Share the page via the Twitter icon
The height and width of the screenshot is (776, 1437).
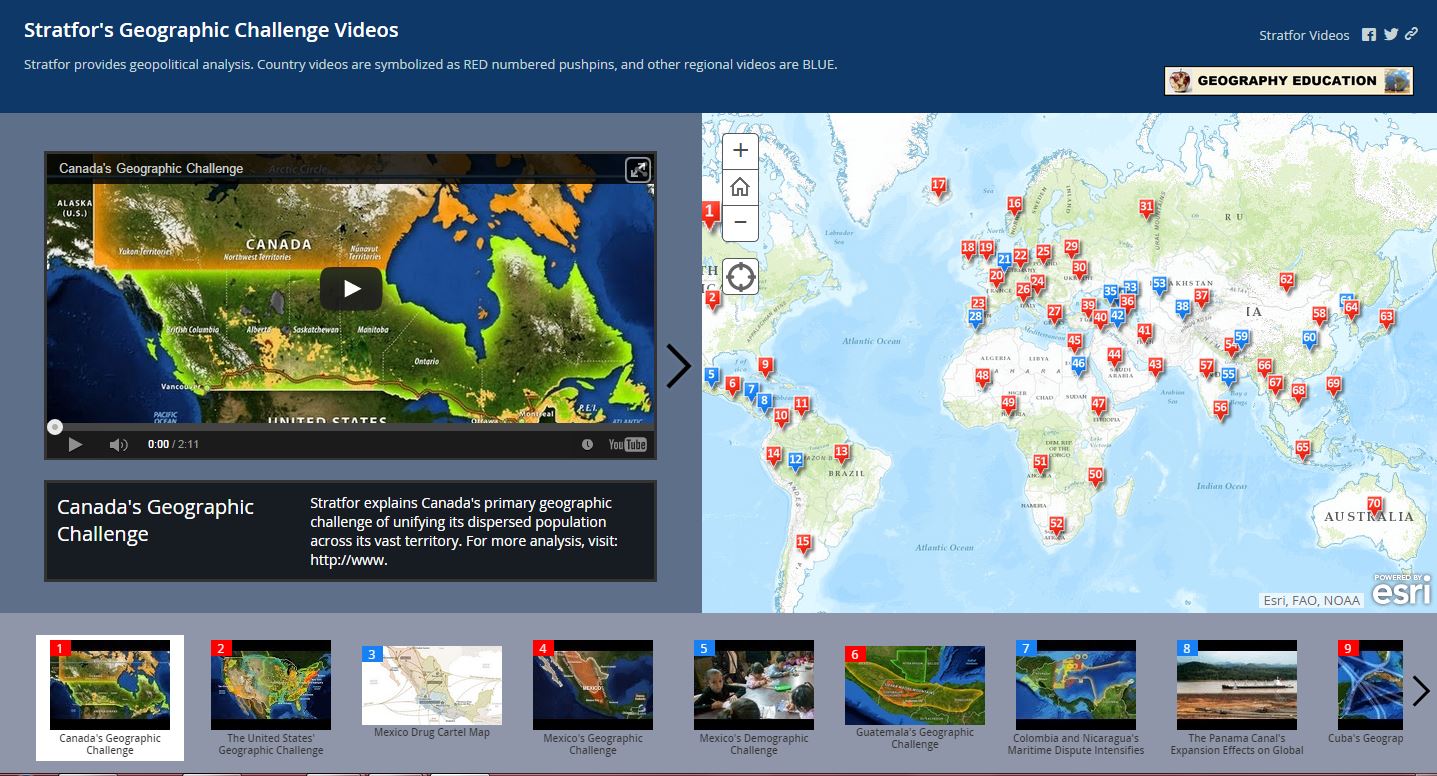pos(1390,33)
